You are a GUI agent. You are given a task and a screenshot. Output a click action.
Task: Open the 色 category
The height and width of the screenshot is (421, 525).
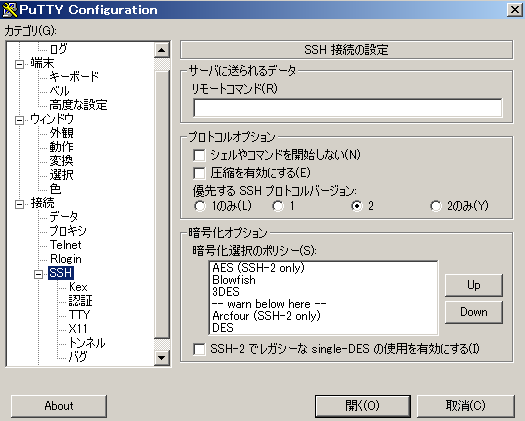(55, 189)
